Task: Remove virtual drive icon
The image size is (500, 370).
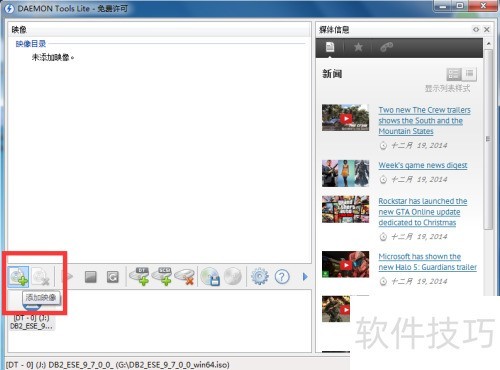Action: coord(184,277)
